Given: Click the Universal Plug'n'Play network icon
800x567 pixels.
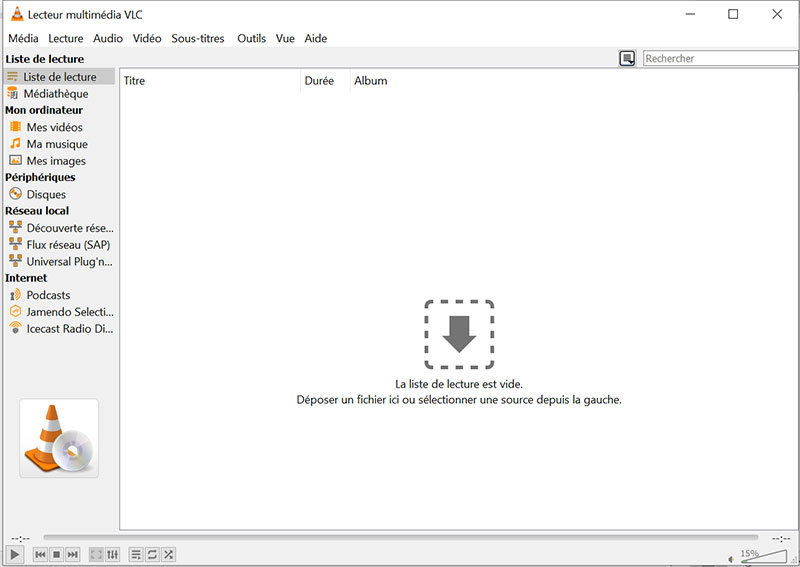Looking at the screenshot, I should [16, 261].
